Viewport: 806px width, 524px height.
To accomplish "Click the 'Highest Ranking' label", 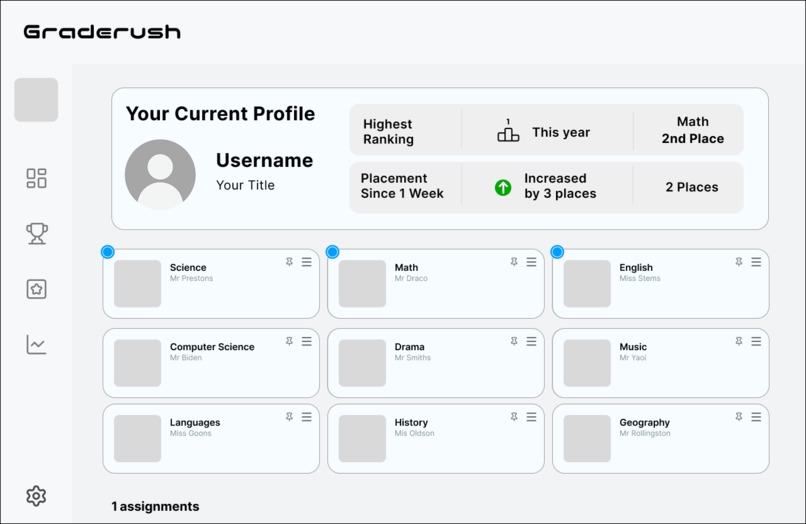I will tap(388, 132).
